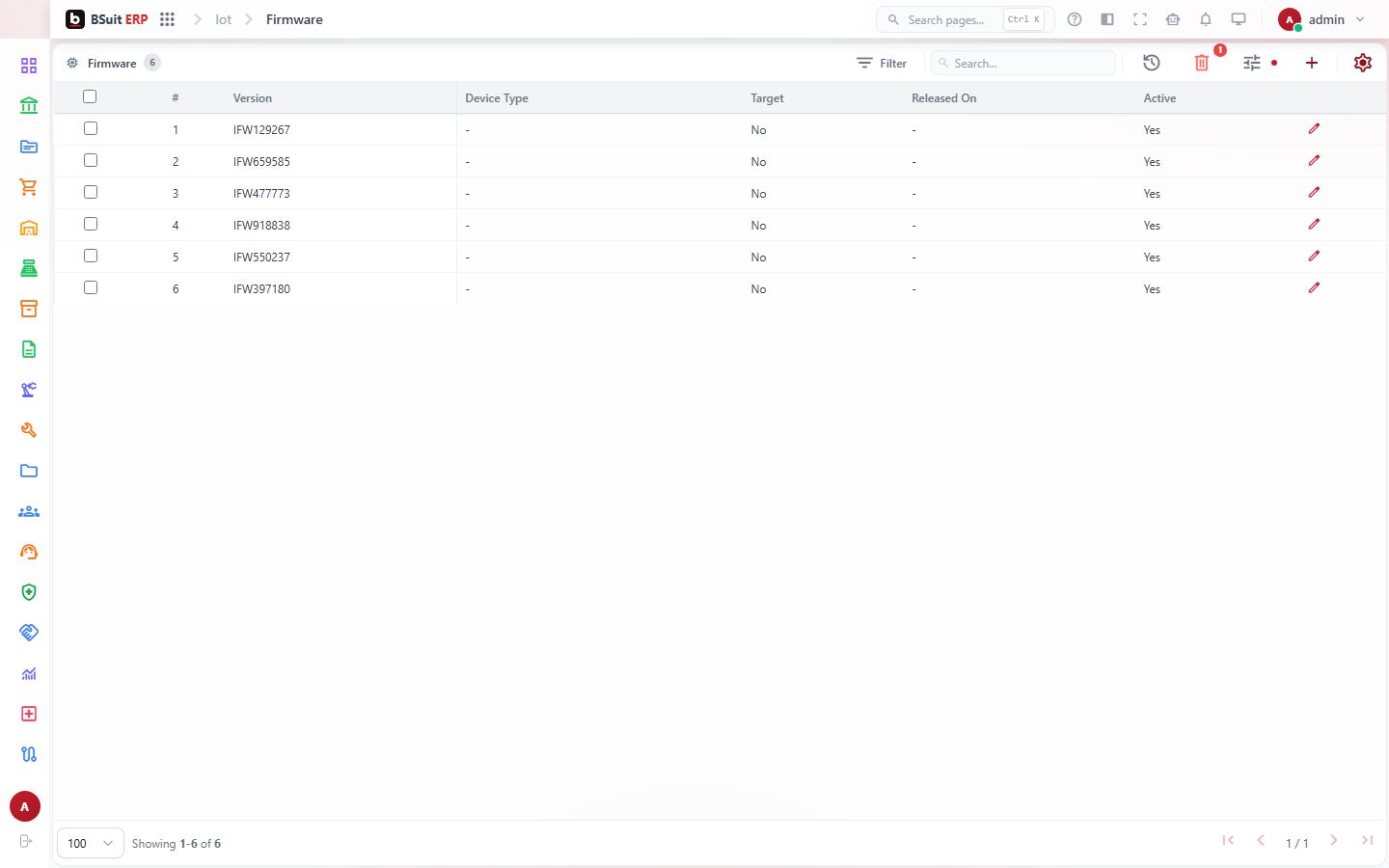The width and height of the screenshot is (1389, 868).
Task: Open the history clock icon
Action: (1152, 63)
